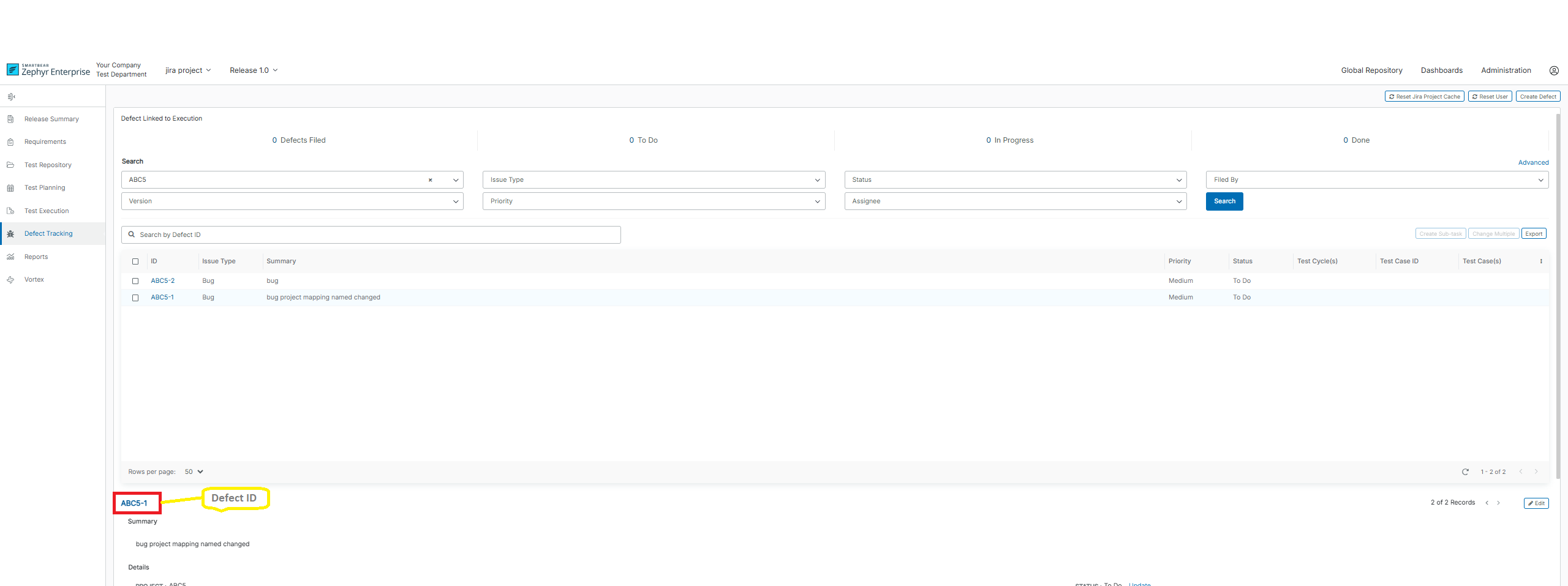
Task: Click the blue Search button
Action: click(1224, 201)
